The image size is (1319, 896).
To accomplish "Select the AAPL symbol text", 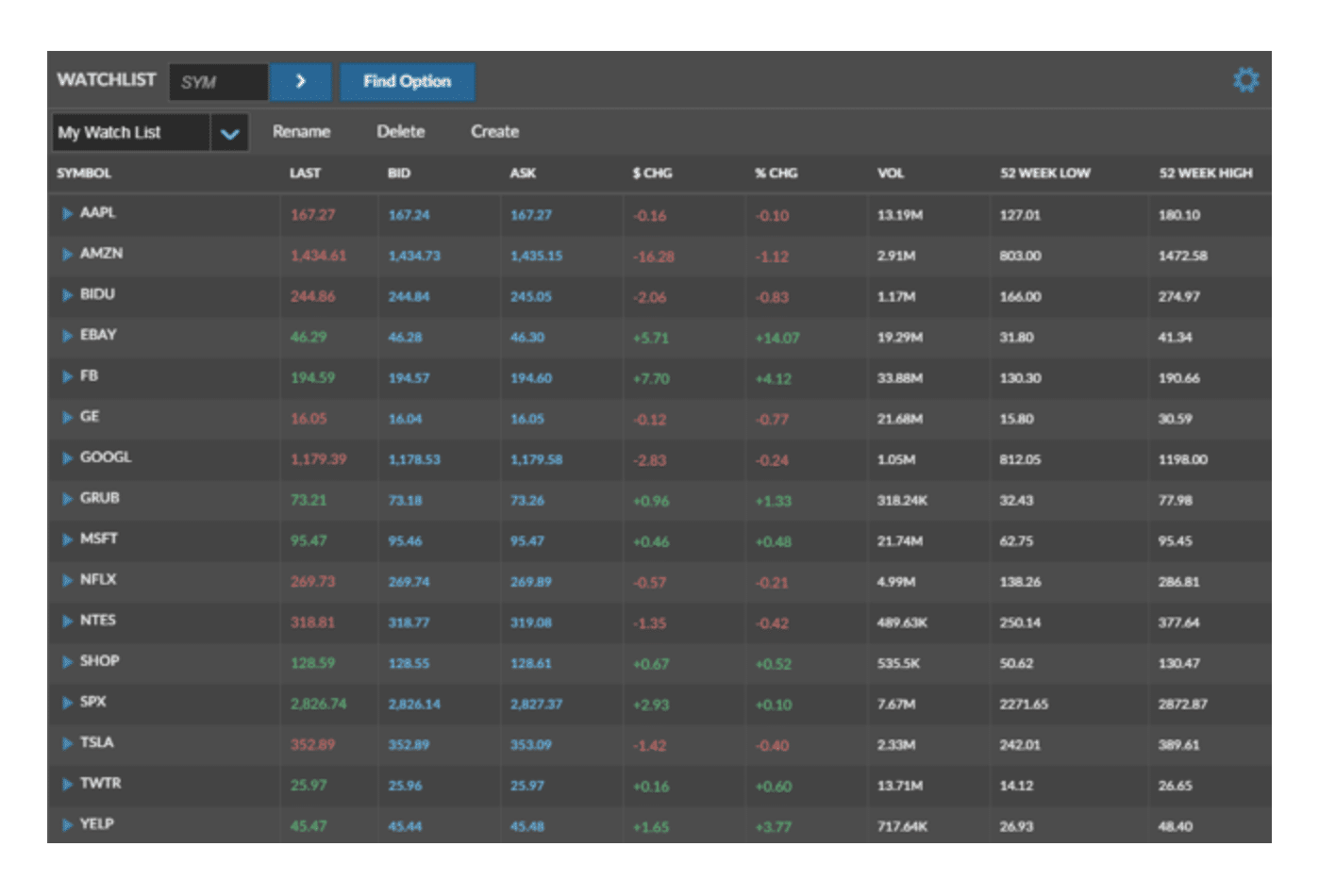I will tap(98, 213).
